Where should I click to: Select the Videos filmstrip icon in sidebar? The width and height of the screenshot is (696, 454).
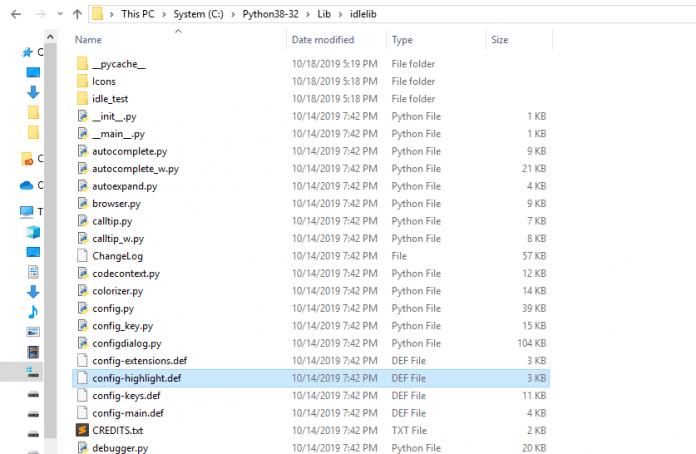33,351
